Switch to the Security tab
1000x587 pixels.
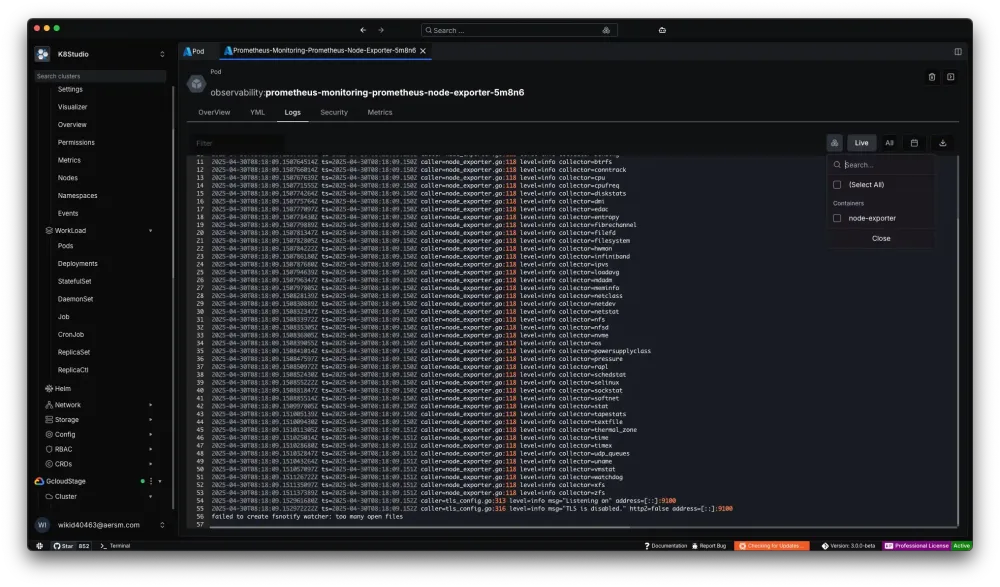pyautogui.click(x=334, y=113)
